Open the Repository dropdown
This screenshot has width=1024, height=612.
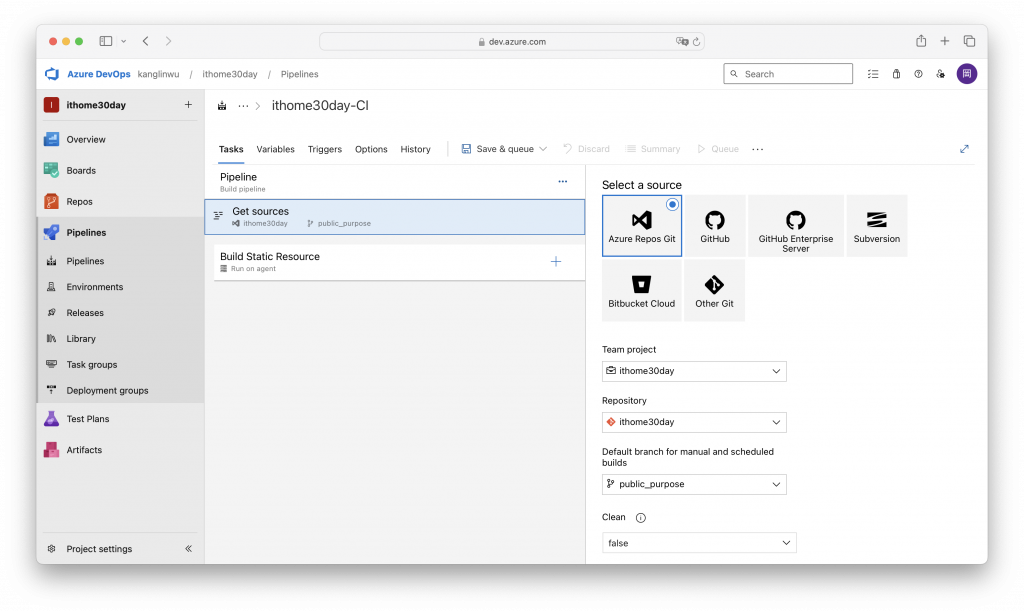click(x=694, y=422)
